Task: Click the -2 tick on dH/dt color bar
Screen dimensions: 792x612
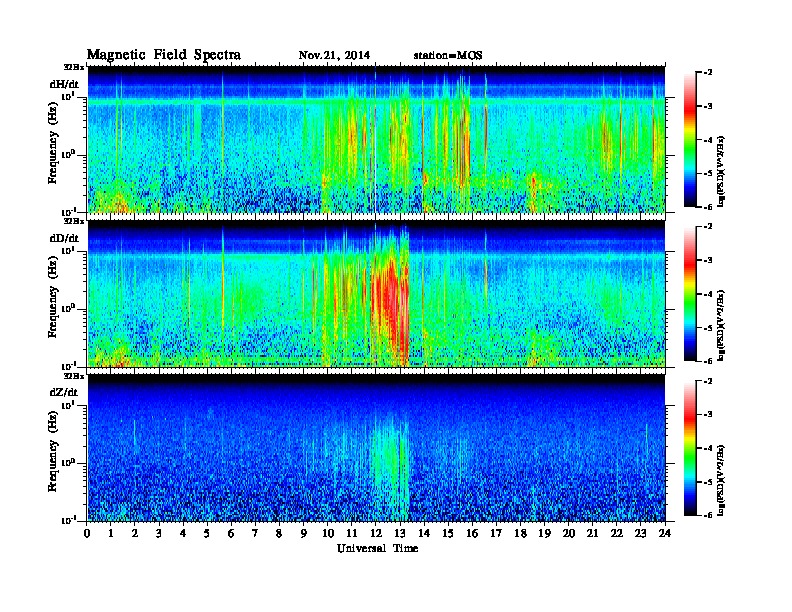Action: [x=708, y=73]
